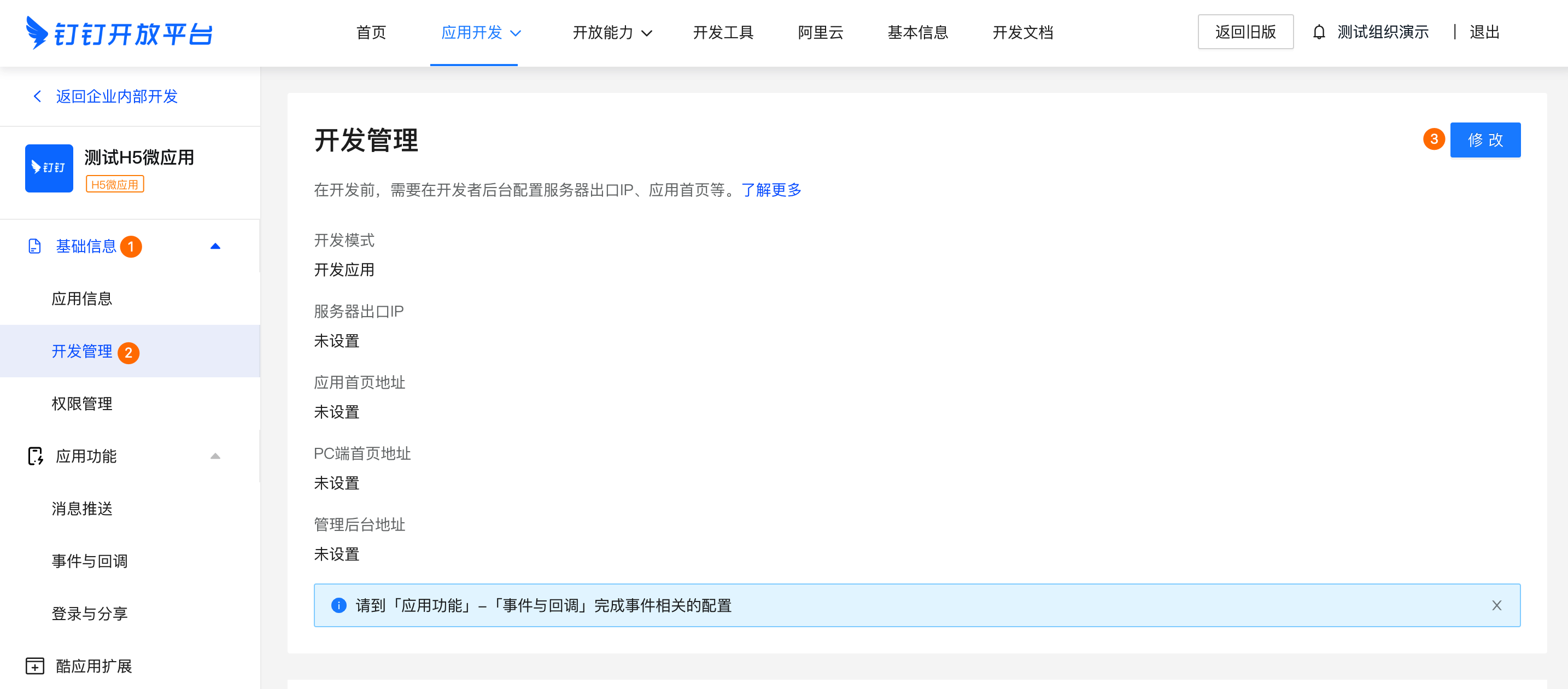This screenshot has height=689, width=1568.
Task: Dismiss the event configuration notice banner
Action: (x=1496, y=605)
